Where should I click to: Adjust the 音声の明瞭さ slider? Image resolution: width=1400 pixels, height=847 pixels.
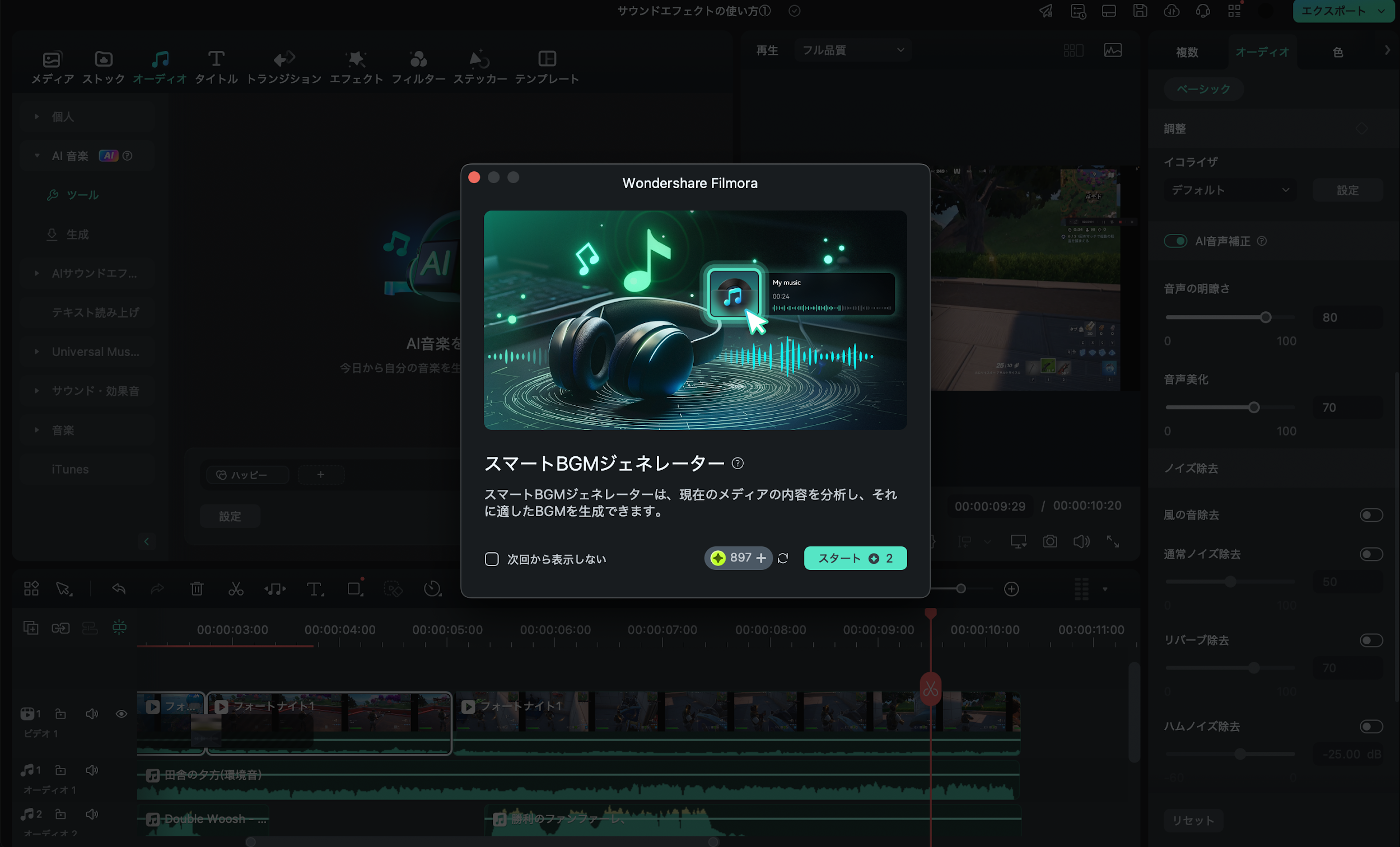(1265, 317)
